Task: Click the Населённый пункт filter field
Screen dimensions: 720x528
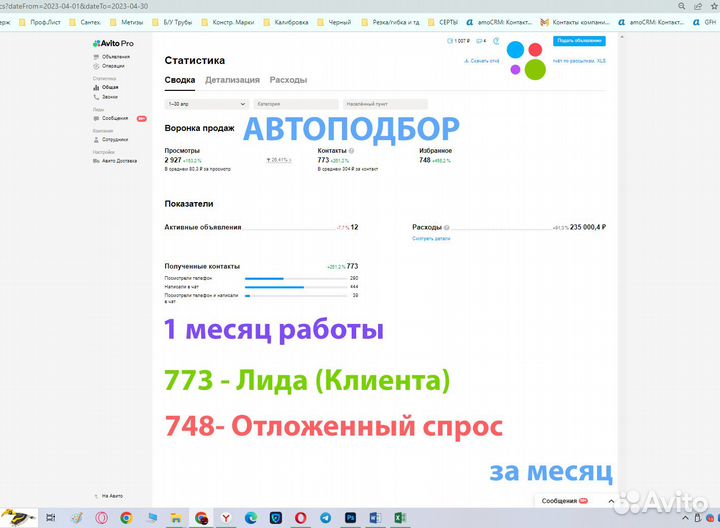Action: coord(385,104)
